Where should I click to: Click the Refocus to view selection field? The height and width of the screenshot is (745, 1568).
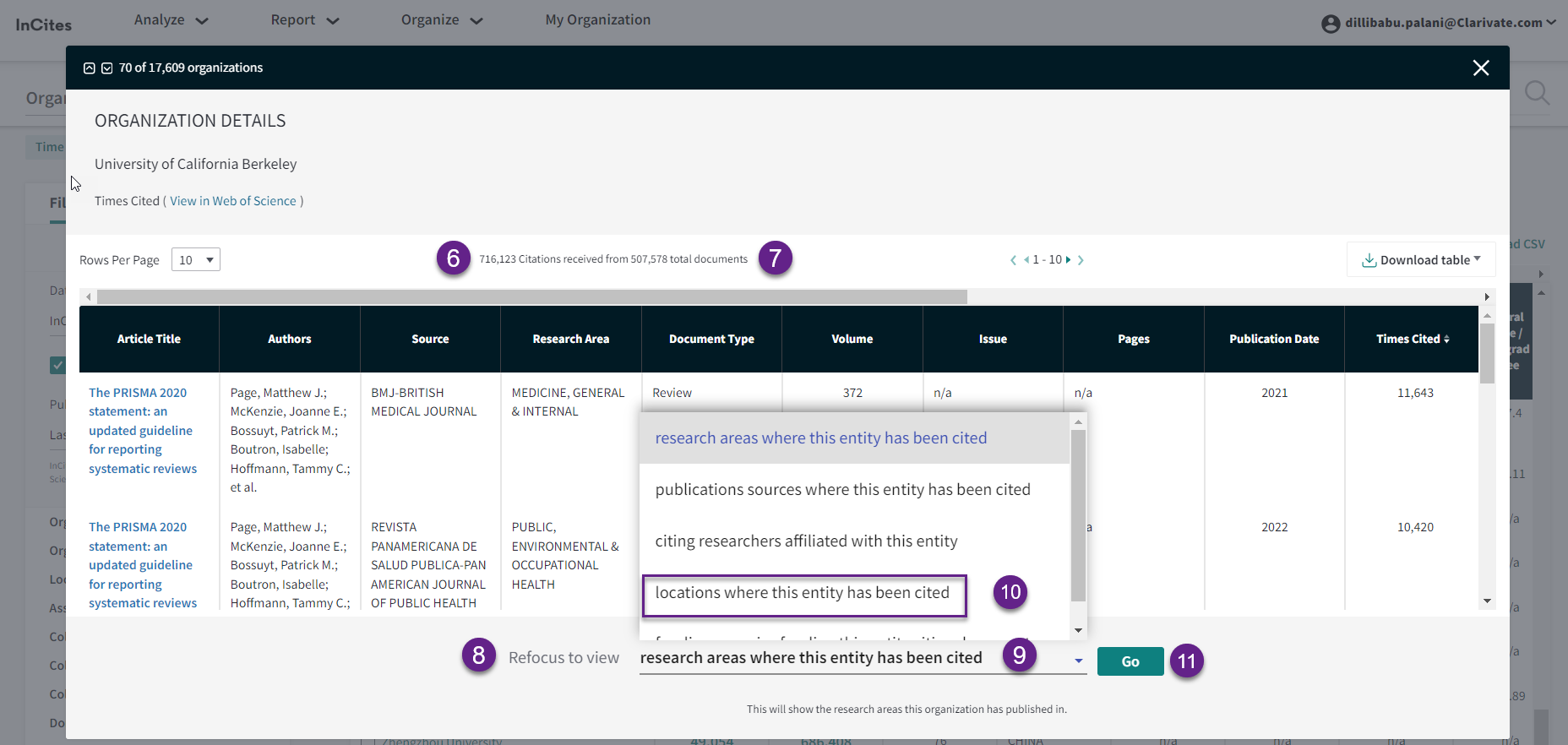pos(862,658)
